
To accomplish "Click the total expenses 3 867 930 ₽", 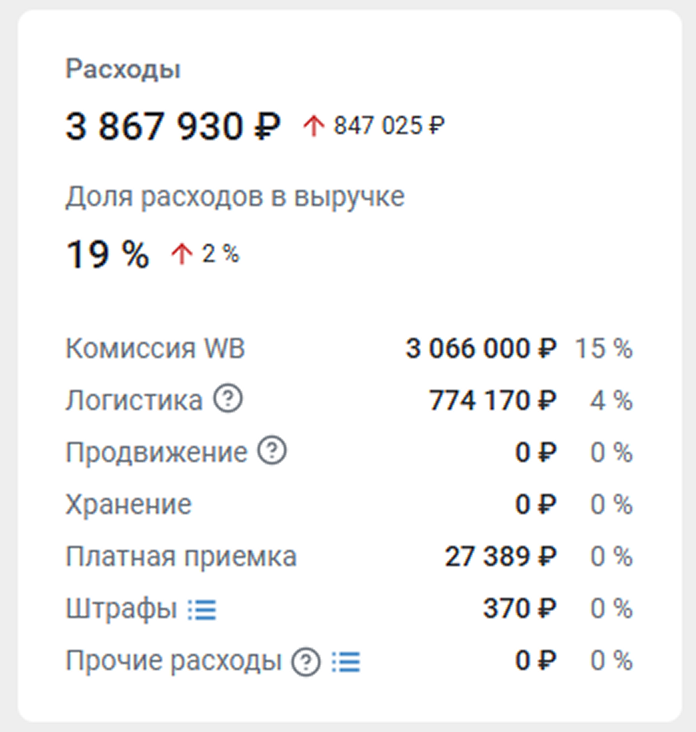I will (173, 126).
